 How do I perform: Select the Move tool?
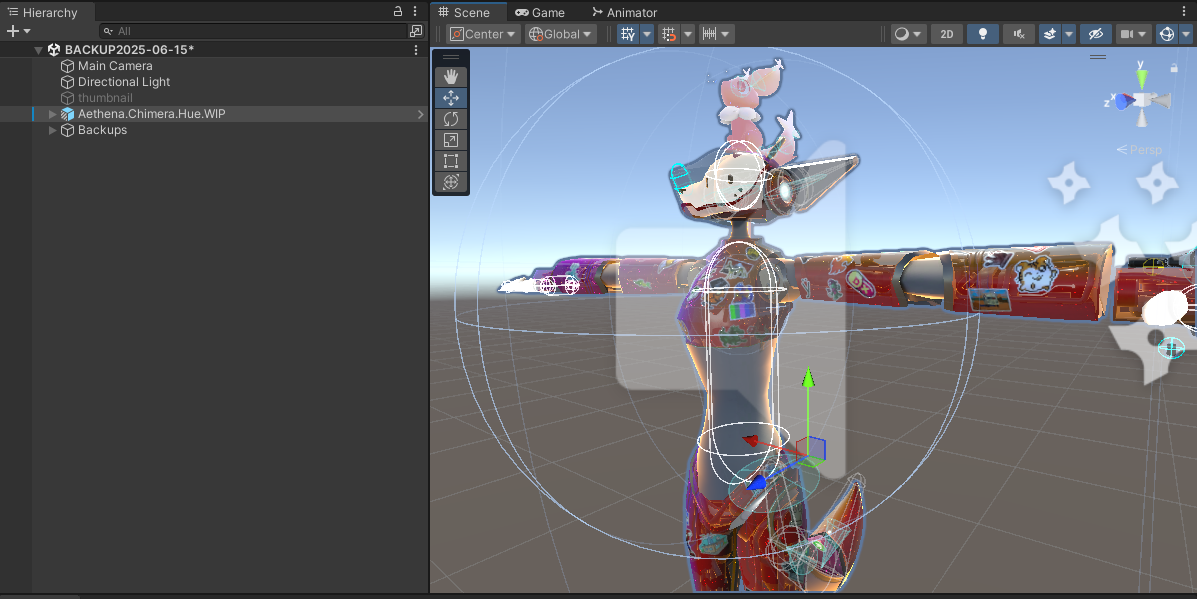point(450,97)
